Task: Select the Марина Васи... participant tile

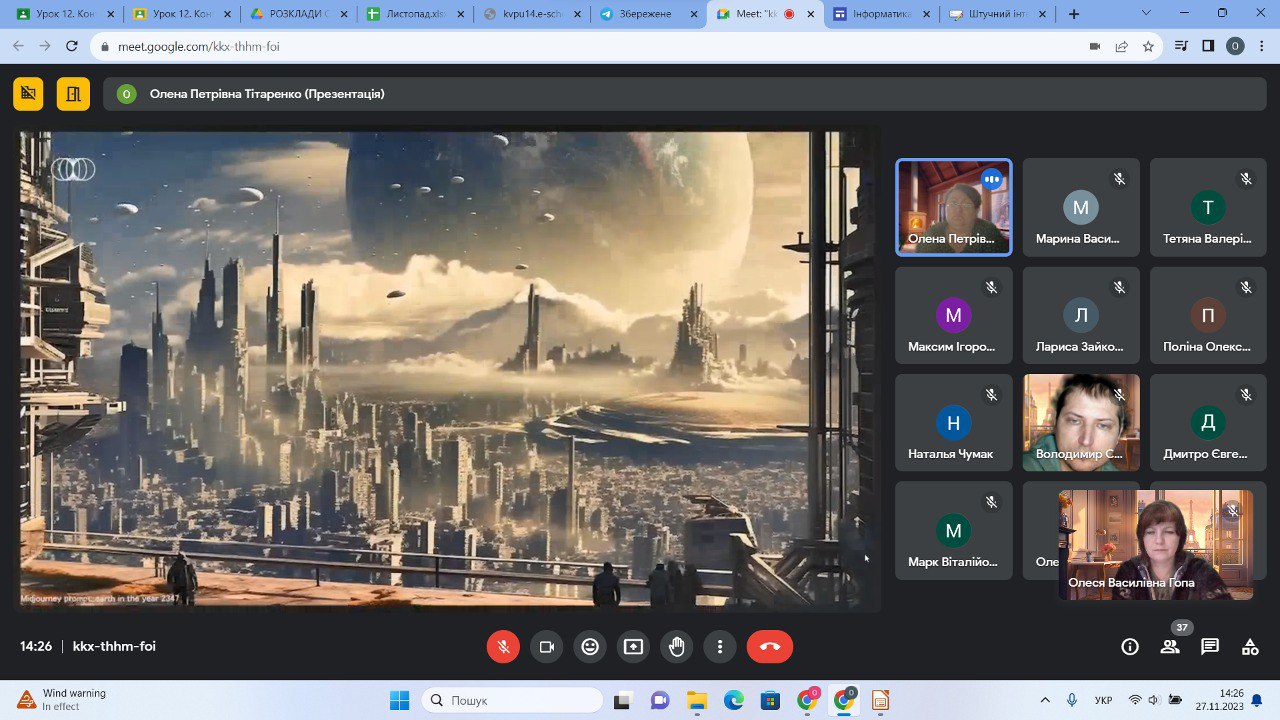Action: [1081, 207]
